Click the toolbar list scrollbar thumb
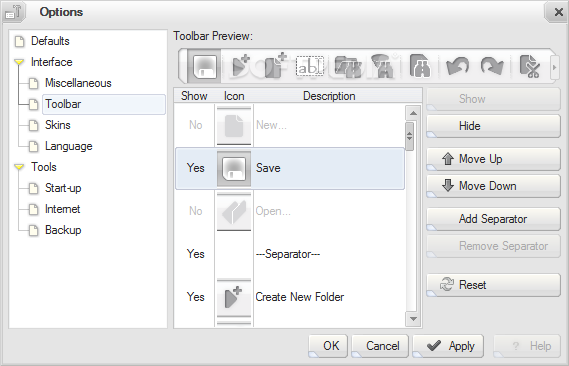Image resolution: width=569 pixels, height=366 pixels. [410, 136]
